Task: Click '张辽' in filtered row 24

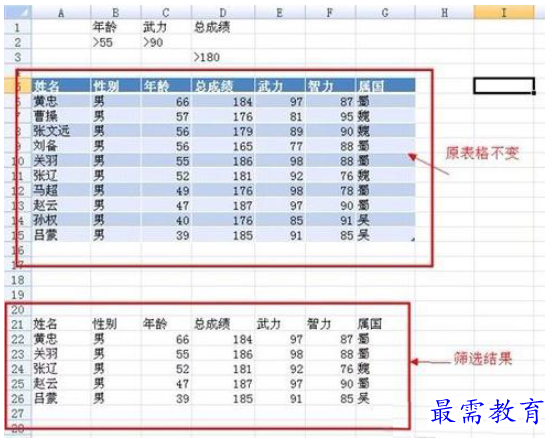Action: [x=61, y=369]
